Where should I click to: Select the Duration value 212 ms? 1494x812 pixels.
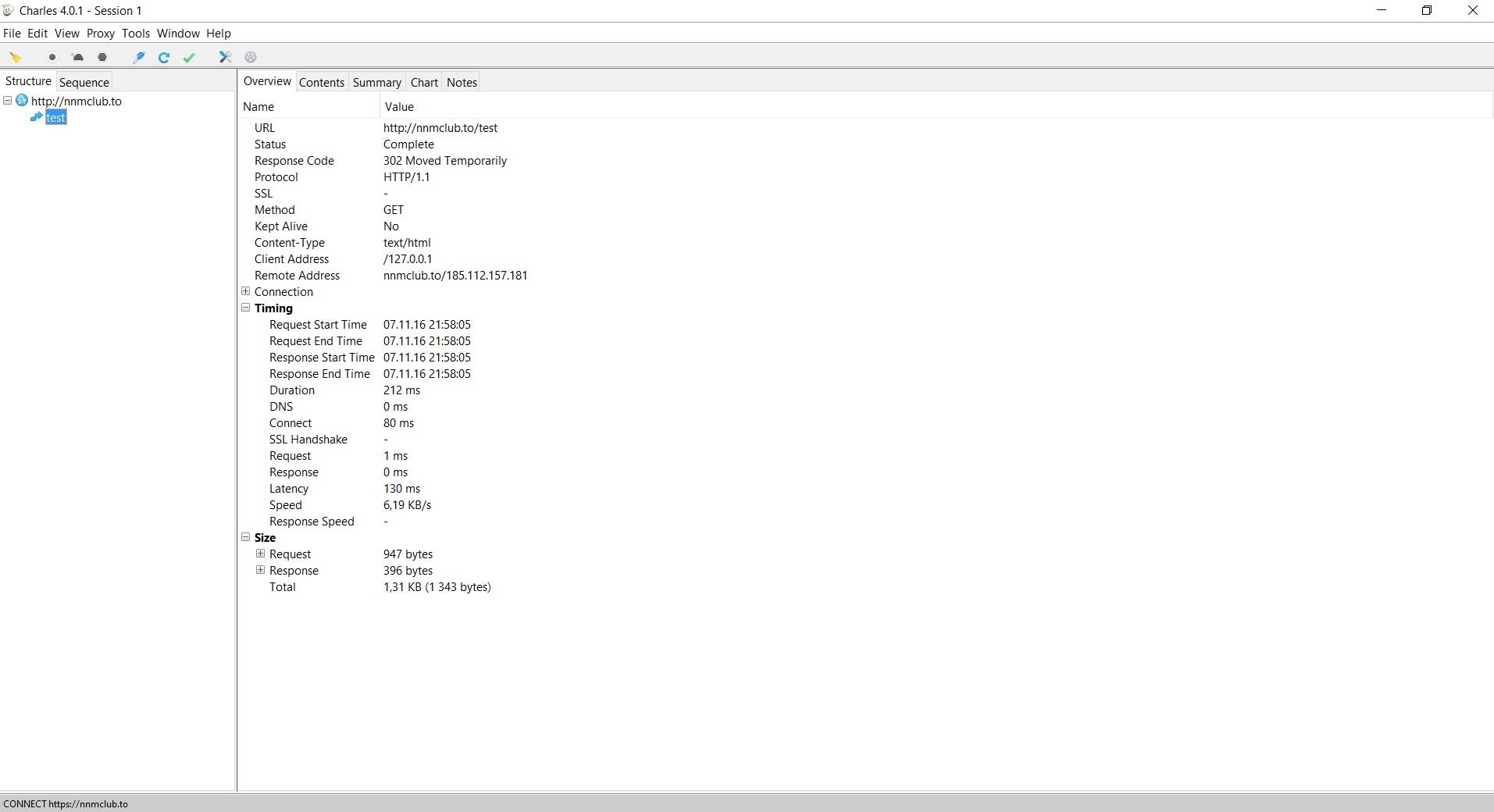(x=402, y=390)
